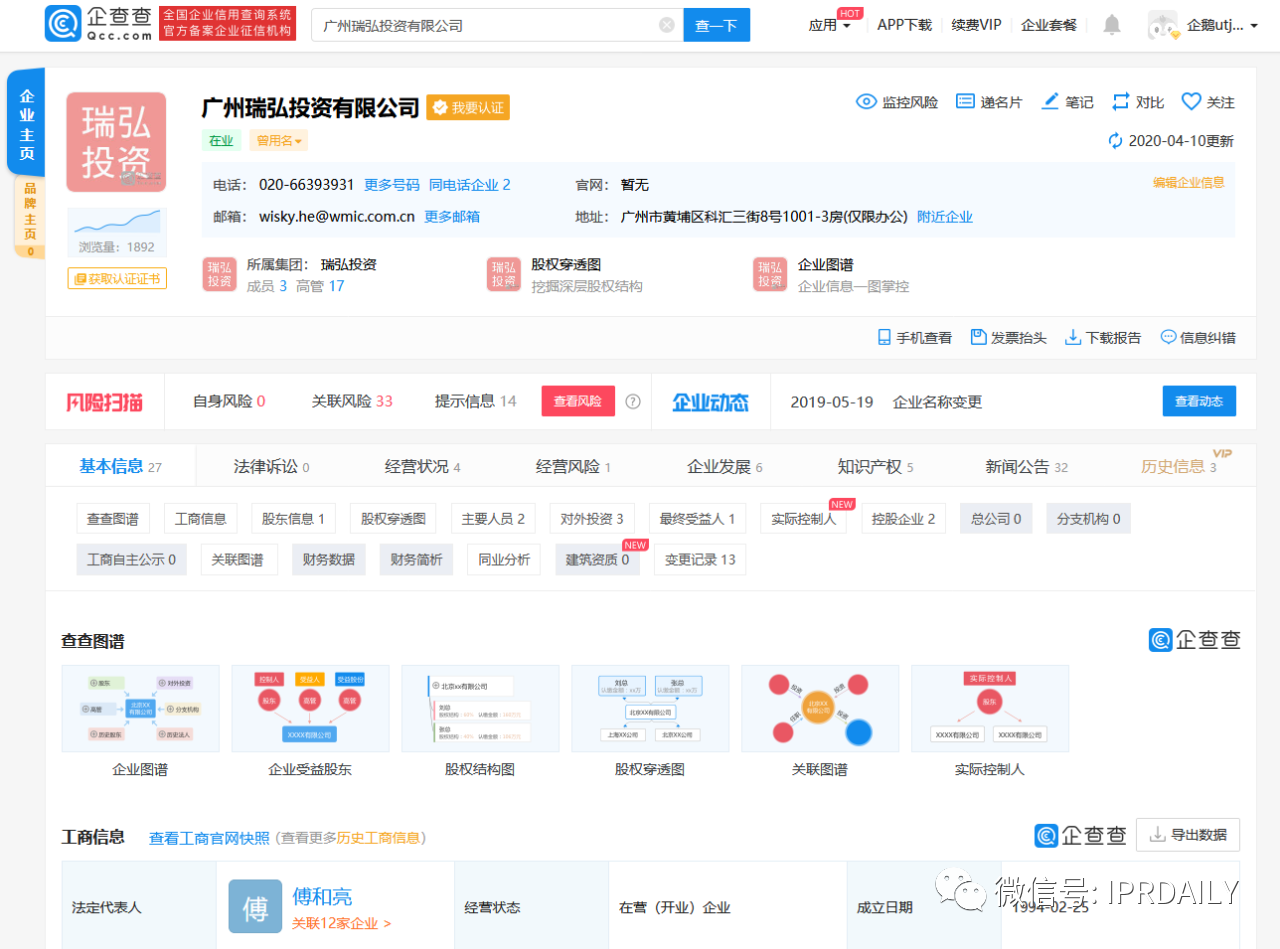The width and height of the screenshot is (1280, 949).
Task: Refresh data via 2020-04-10更新 icon
Action: pyautogui.click(x=1116, y=141)
